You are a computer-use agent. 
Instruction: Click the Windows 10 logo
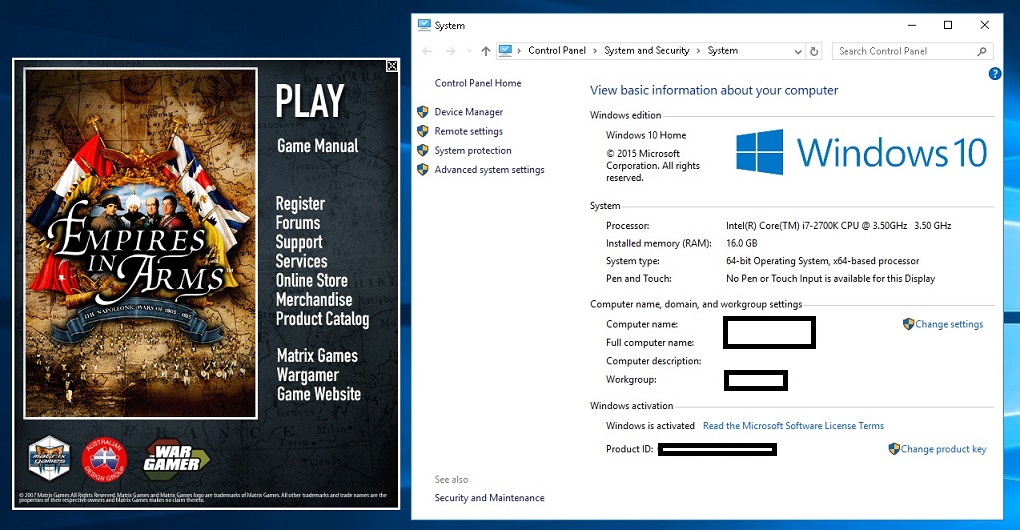[x=861, y=152]
